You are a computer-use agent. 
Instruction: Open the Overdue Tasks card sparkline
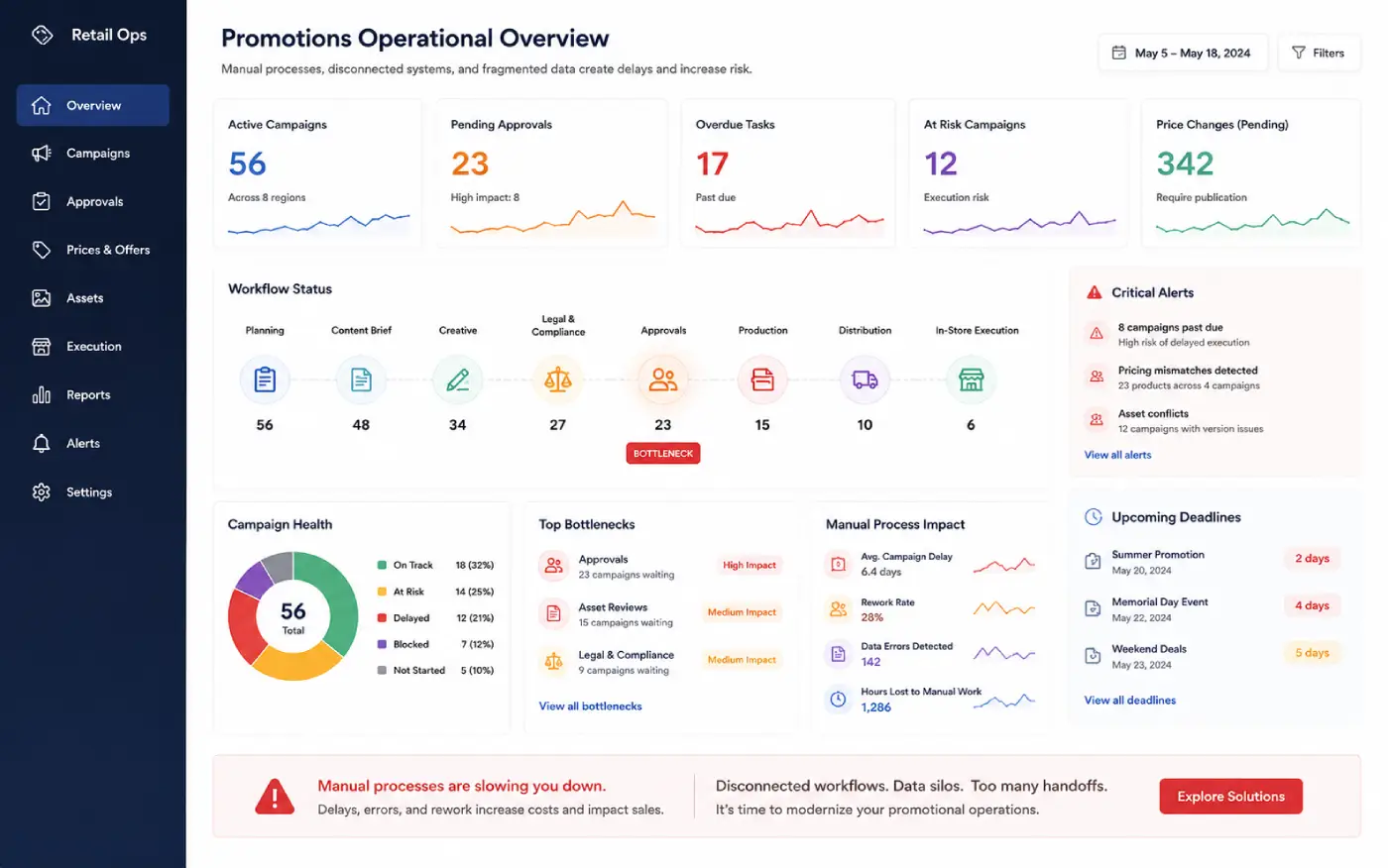(x=789, y=223)
